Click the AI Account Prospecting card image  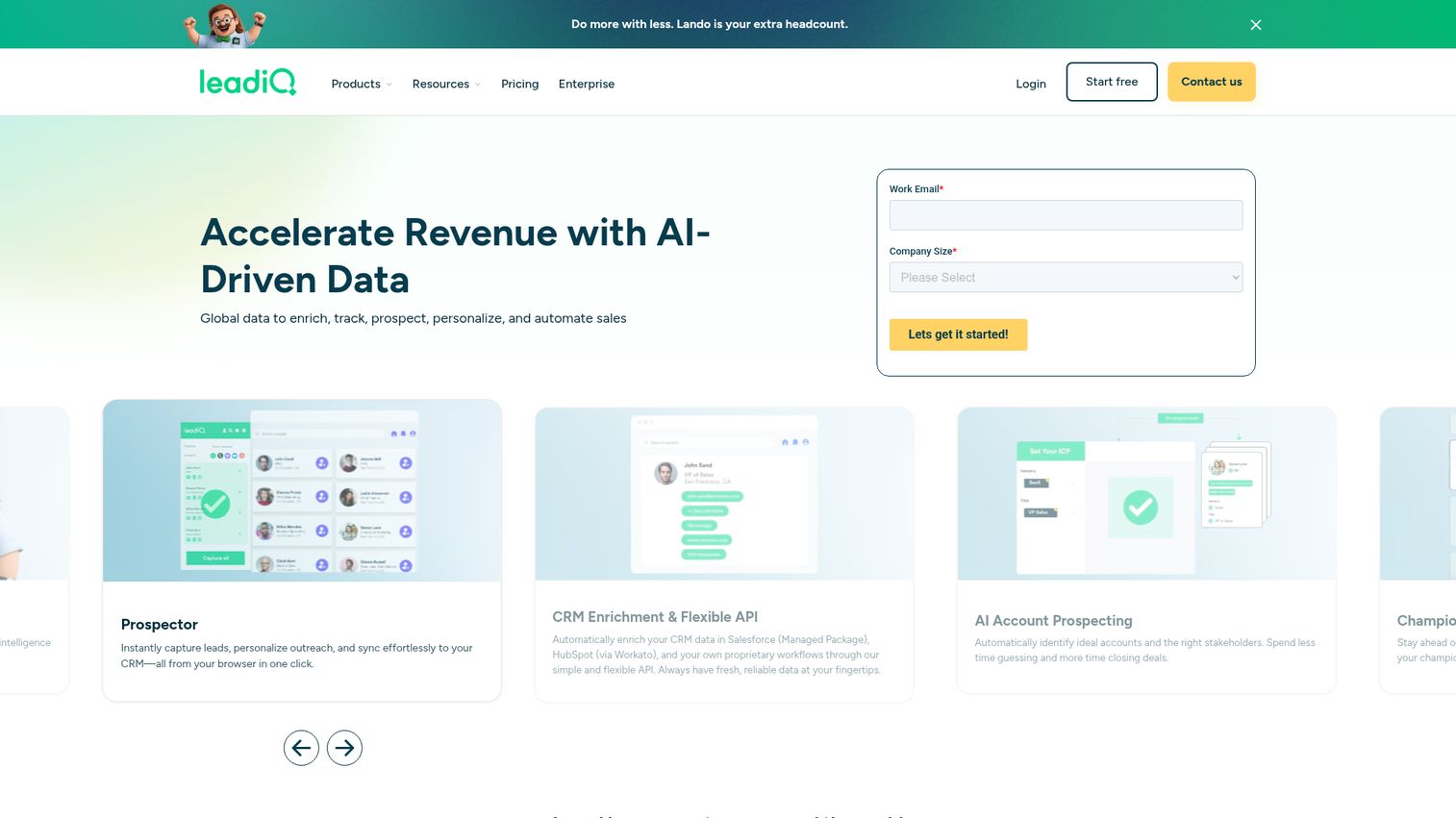(1146, 494)
